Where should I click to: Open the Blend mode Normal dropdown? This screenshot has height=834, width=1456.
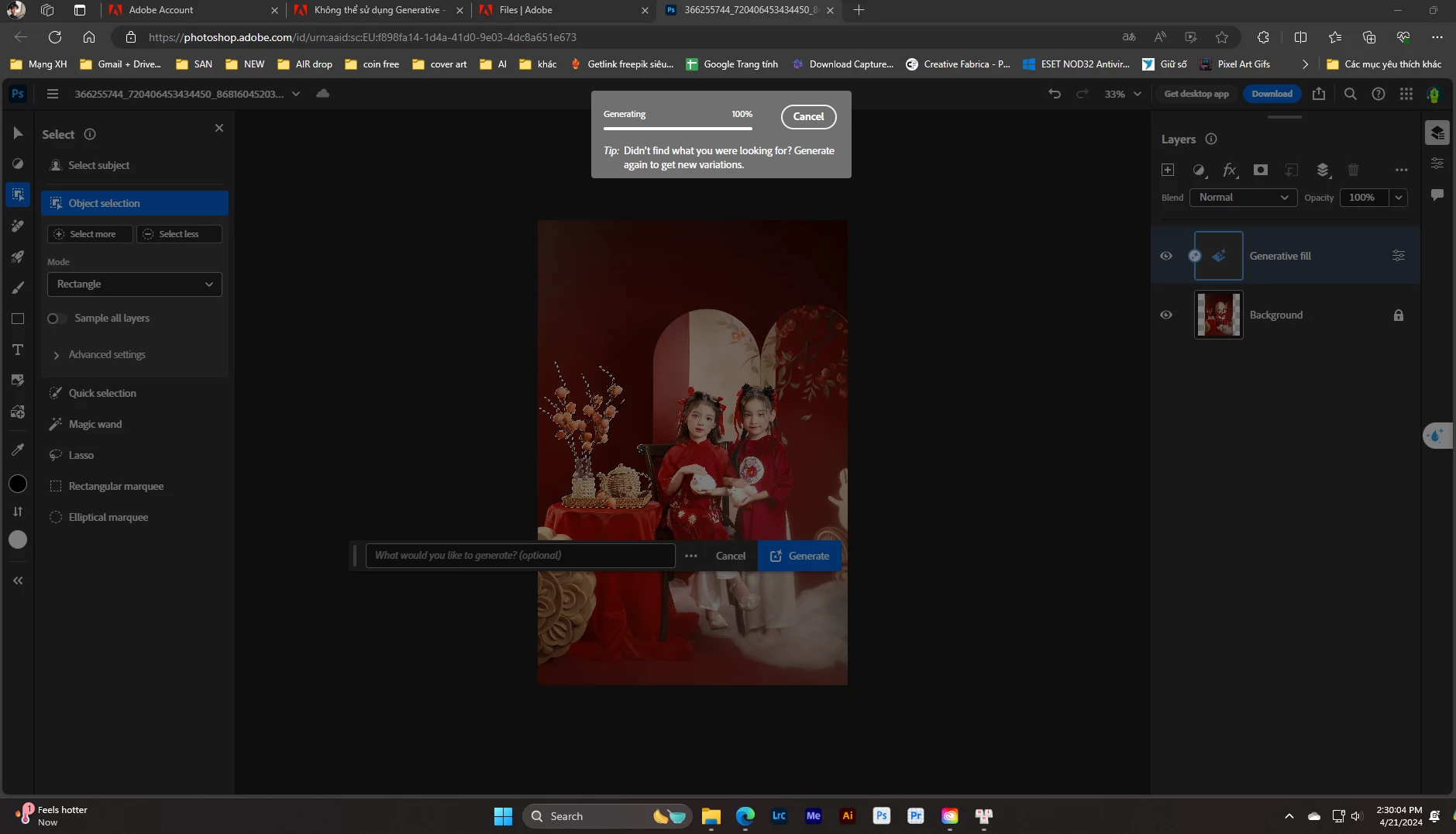(x=1243, y=198)
